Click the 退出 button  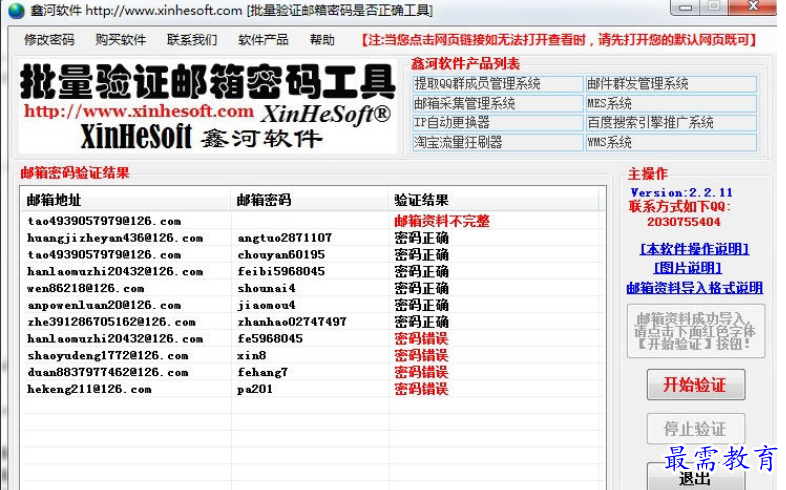(x=696, y=477)
